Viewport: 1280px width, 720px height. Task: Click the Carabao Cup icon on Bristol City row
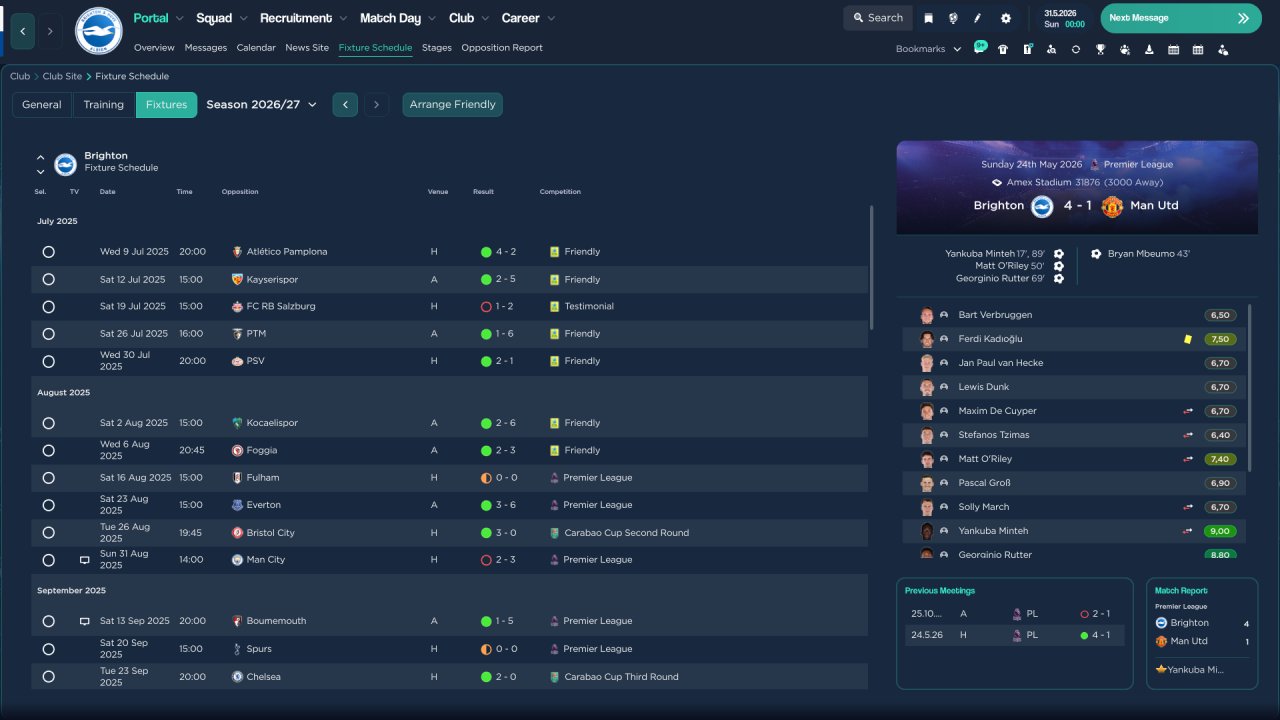pyautogui.click(x=554, y=533)
